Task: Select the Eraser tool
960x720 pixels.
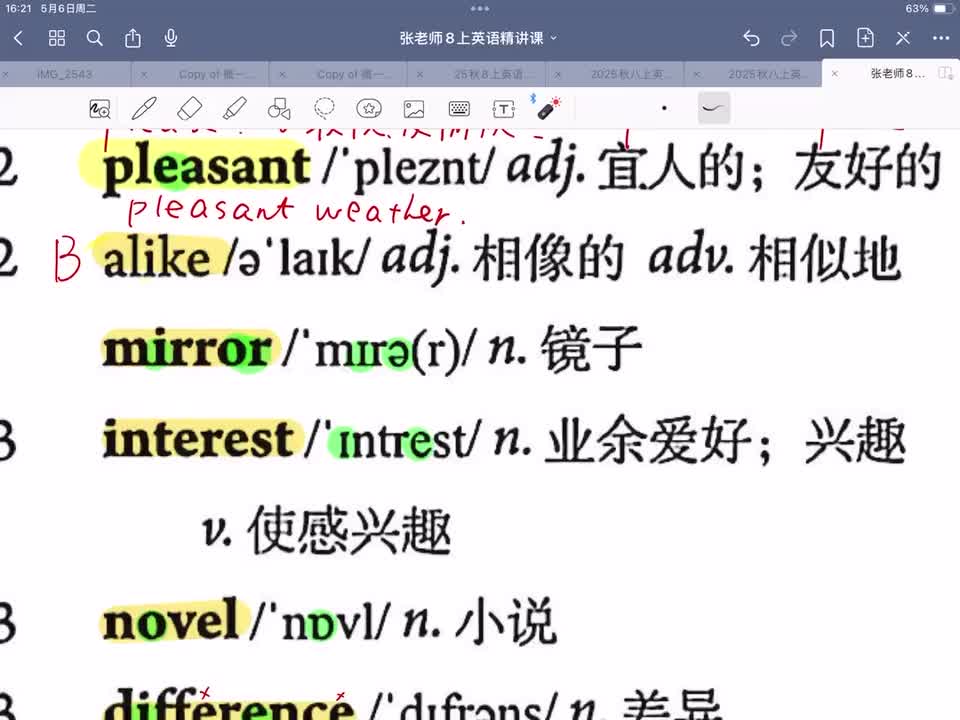Action: click(189, 109)
